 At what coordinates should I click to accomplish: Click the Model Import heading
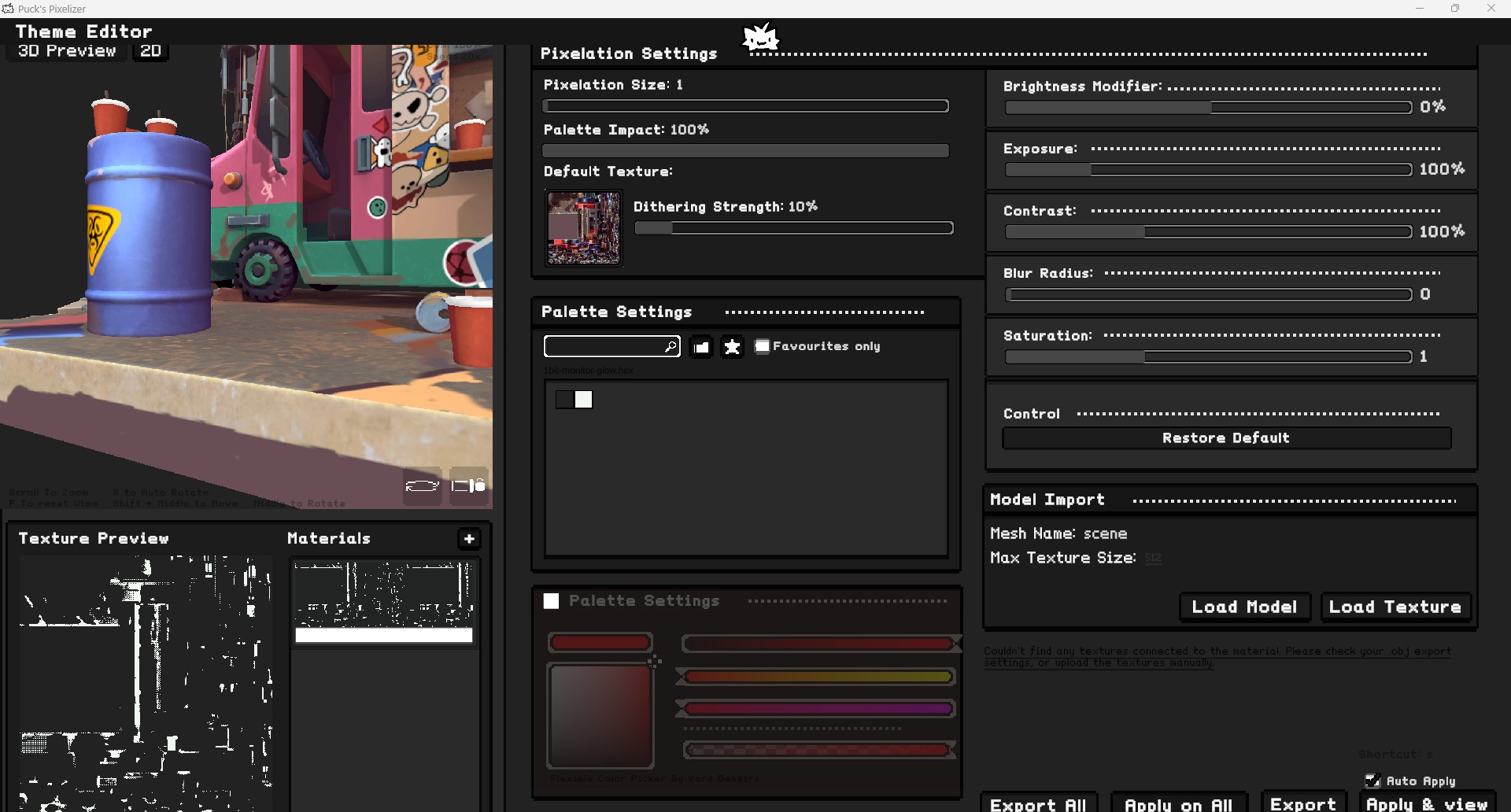pos(1047,500)
